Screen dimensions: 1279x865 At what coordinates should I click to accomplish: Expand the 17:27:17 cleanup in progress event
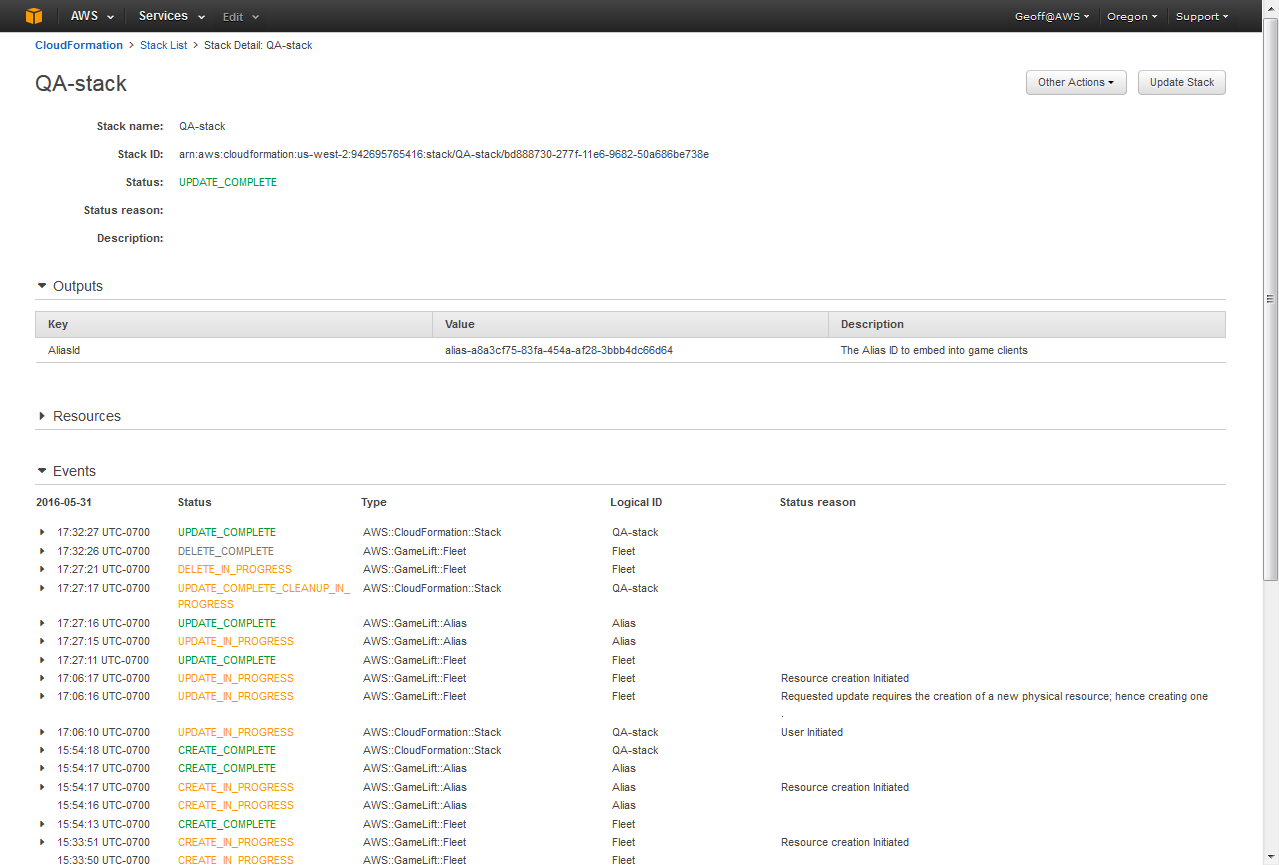42,588
